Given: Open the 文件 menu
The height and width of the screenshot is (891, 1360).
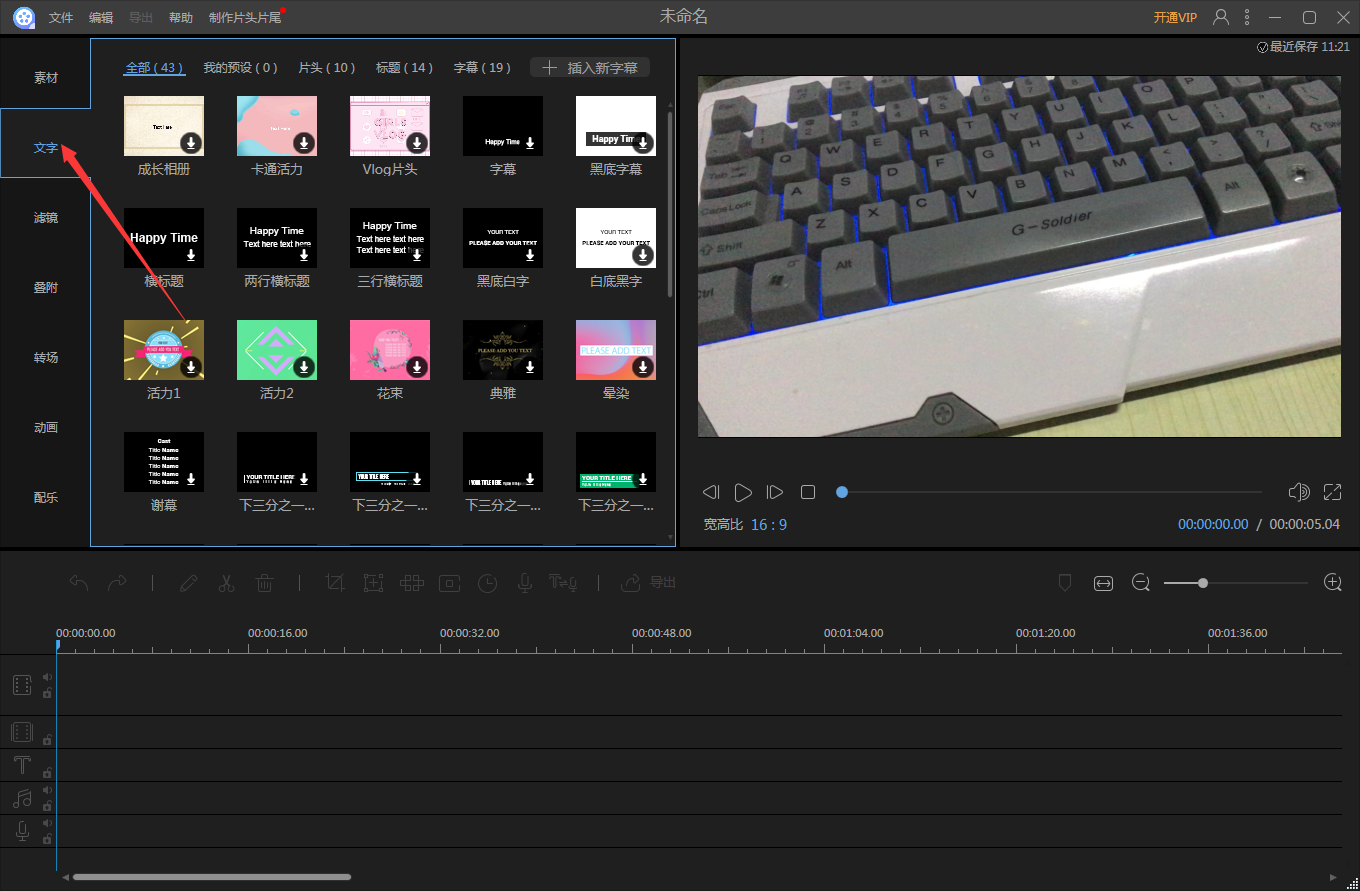Looking at the screenshot, I should pyautogui.click(x=61, y=18).
